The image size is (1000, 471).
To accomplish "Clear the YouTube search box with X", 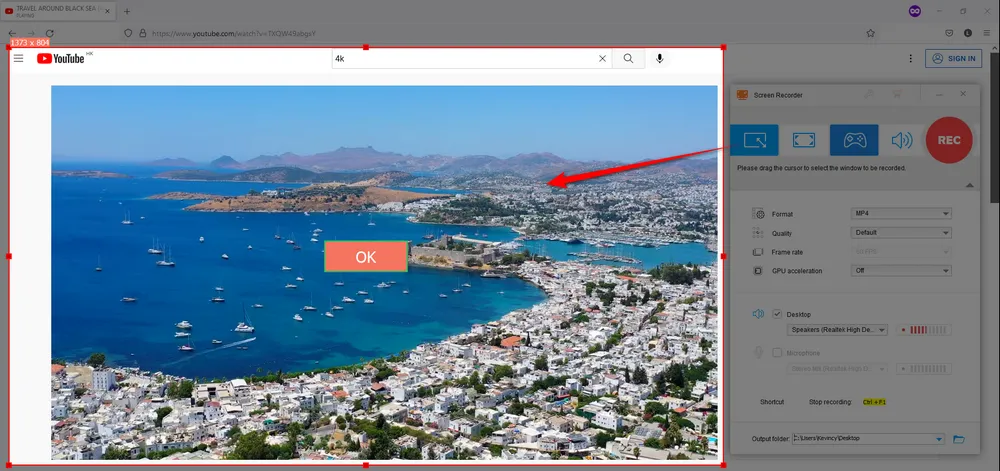I will coord(602,59).
